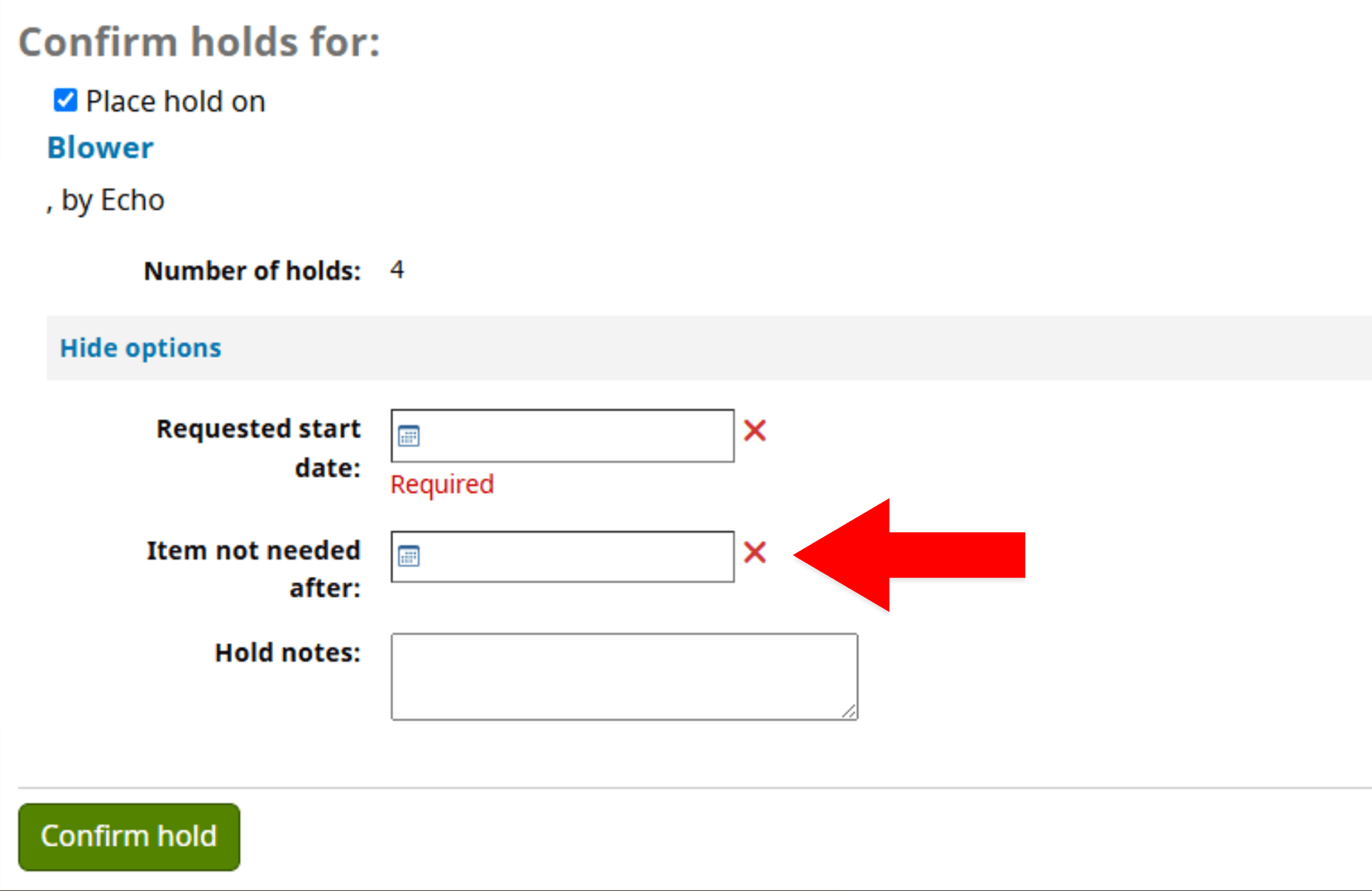
Task: Click the Number of holds label
Action: click(x=252, y=271)
